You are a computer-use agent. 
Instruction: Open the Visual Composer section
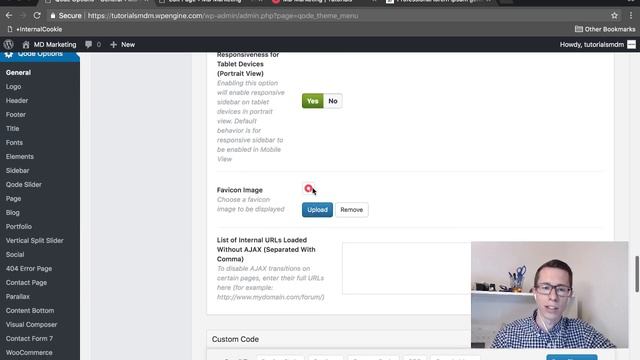(31, 324)
